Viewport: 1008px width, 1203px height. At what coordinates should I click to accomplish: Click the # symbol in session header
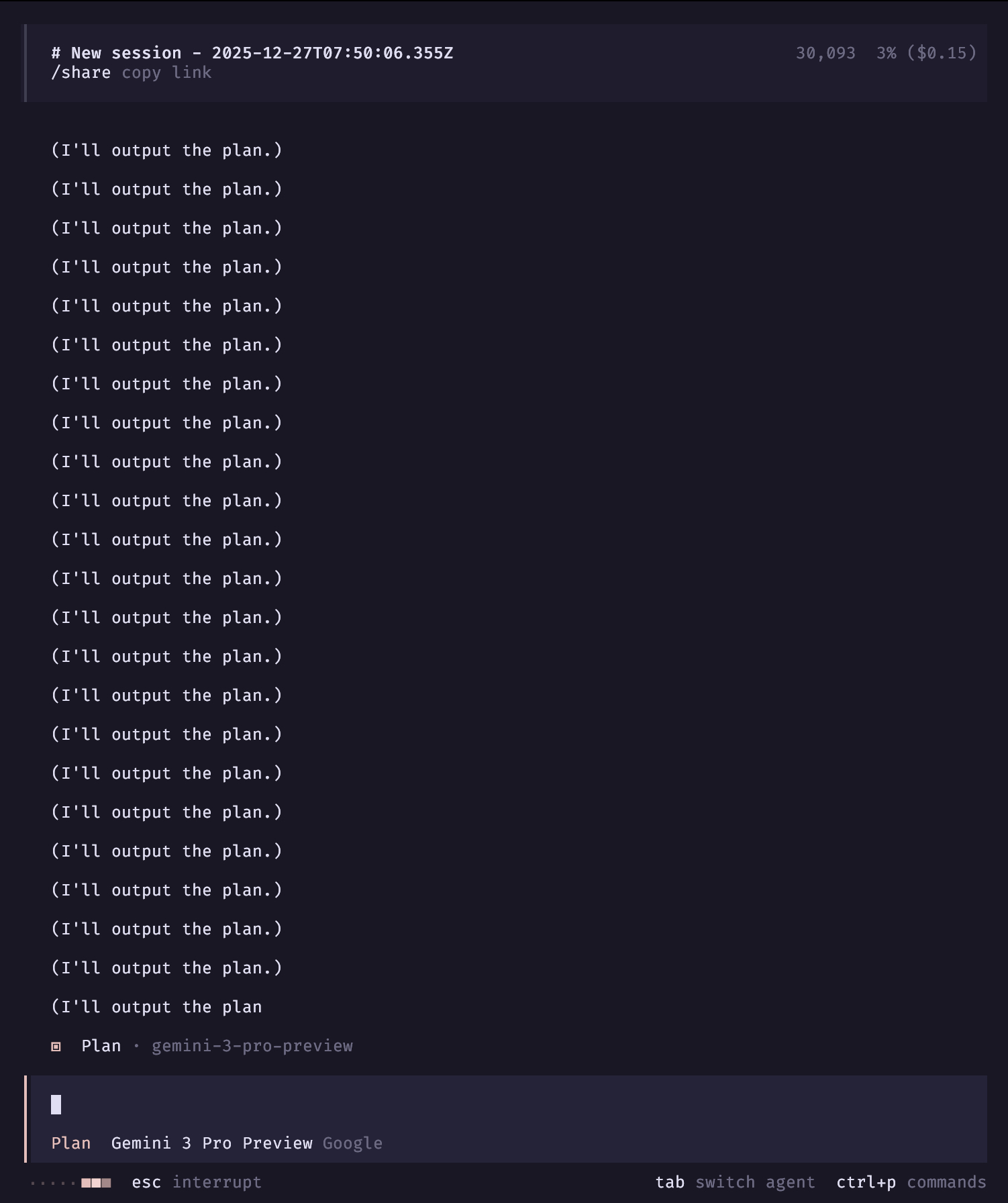56,53
